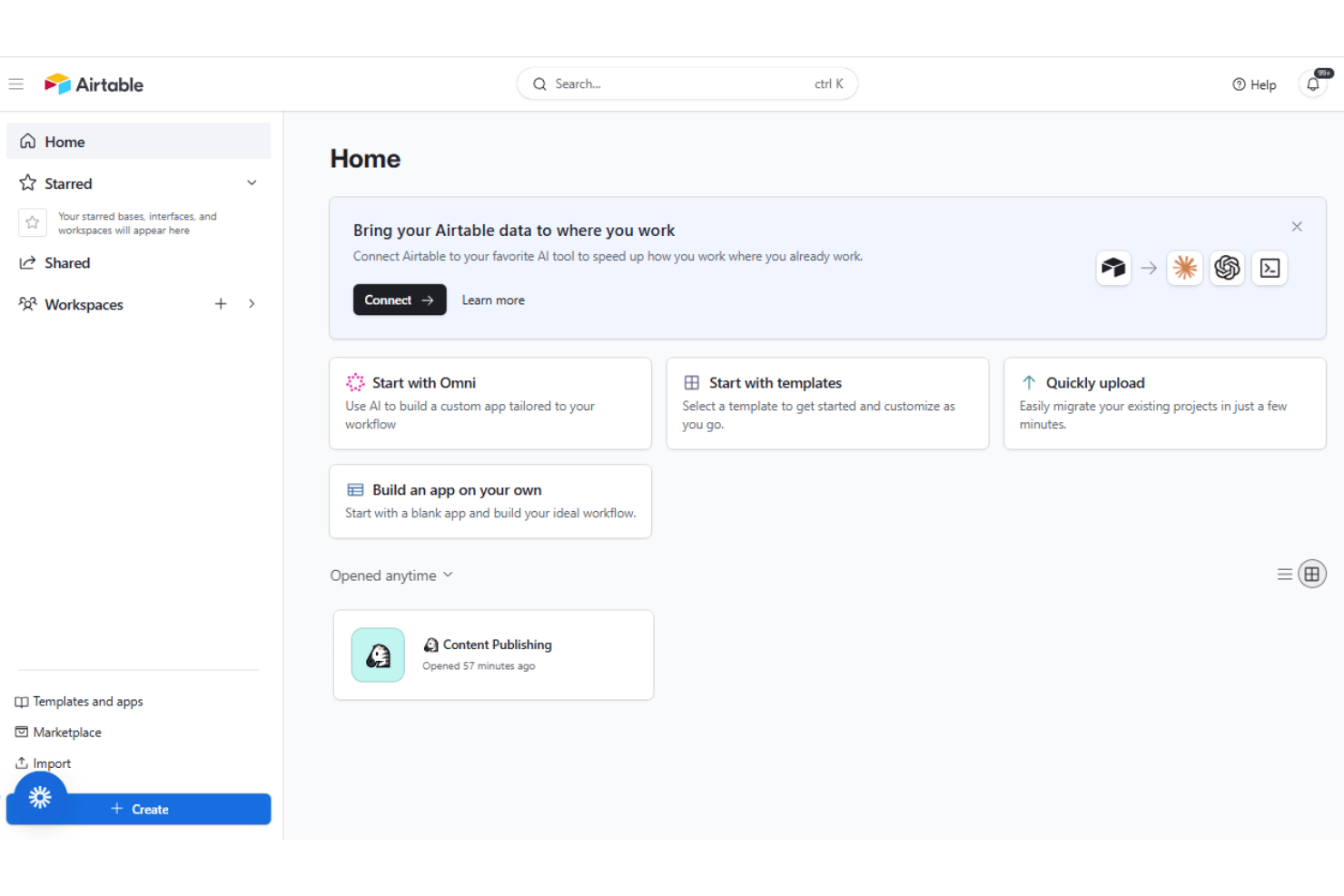The height and width of the screenshot is (896, 1344).
Task: Click the search field
Action: click(x=687, y=84)
